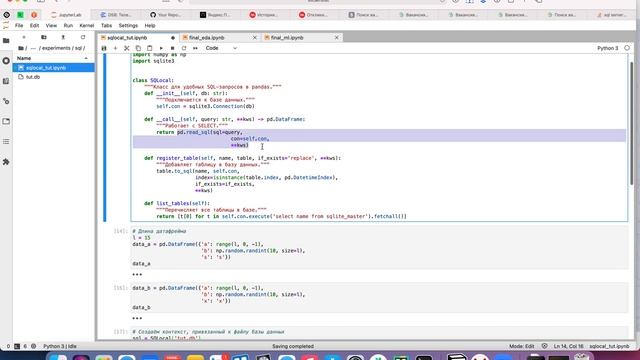Select sqlocal_tut.ipynb in file browser
Screen dimensions: 640x360
[x=53, y=68]
